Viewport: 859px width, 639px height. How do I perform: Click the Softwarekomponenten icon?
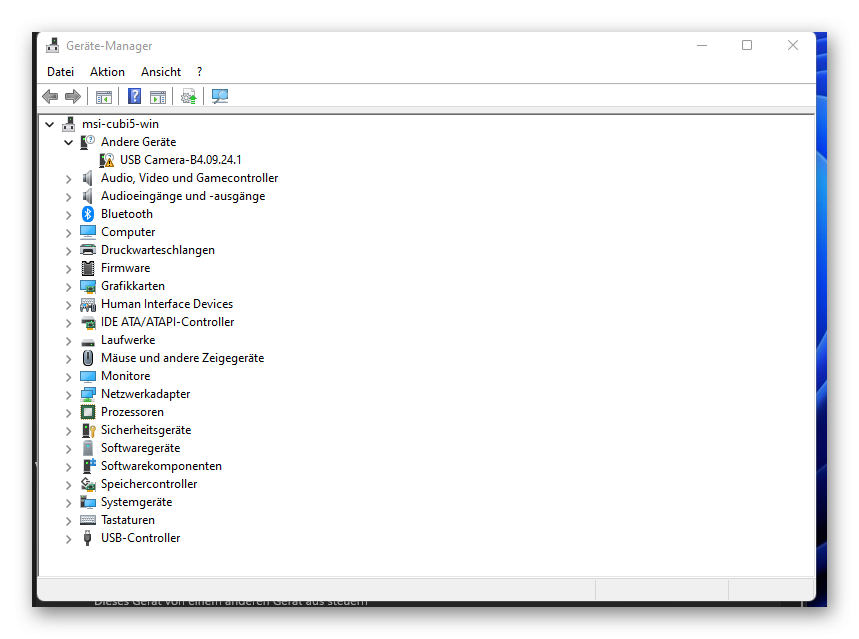click(x=88, y=466)
